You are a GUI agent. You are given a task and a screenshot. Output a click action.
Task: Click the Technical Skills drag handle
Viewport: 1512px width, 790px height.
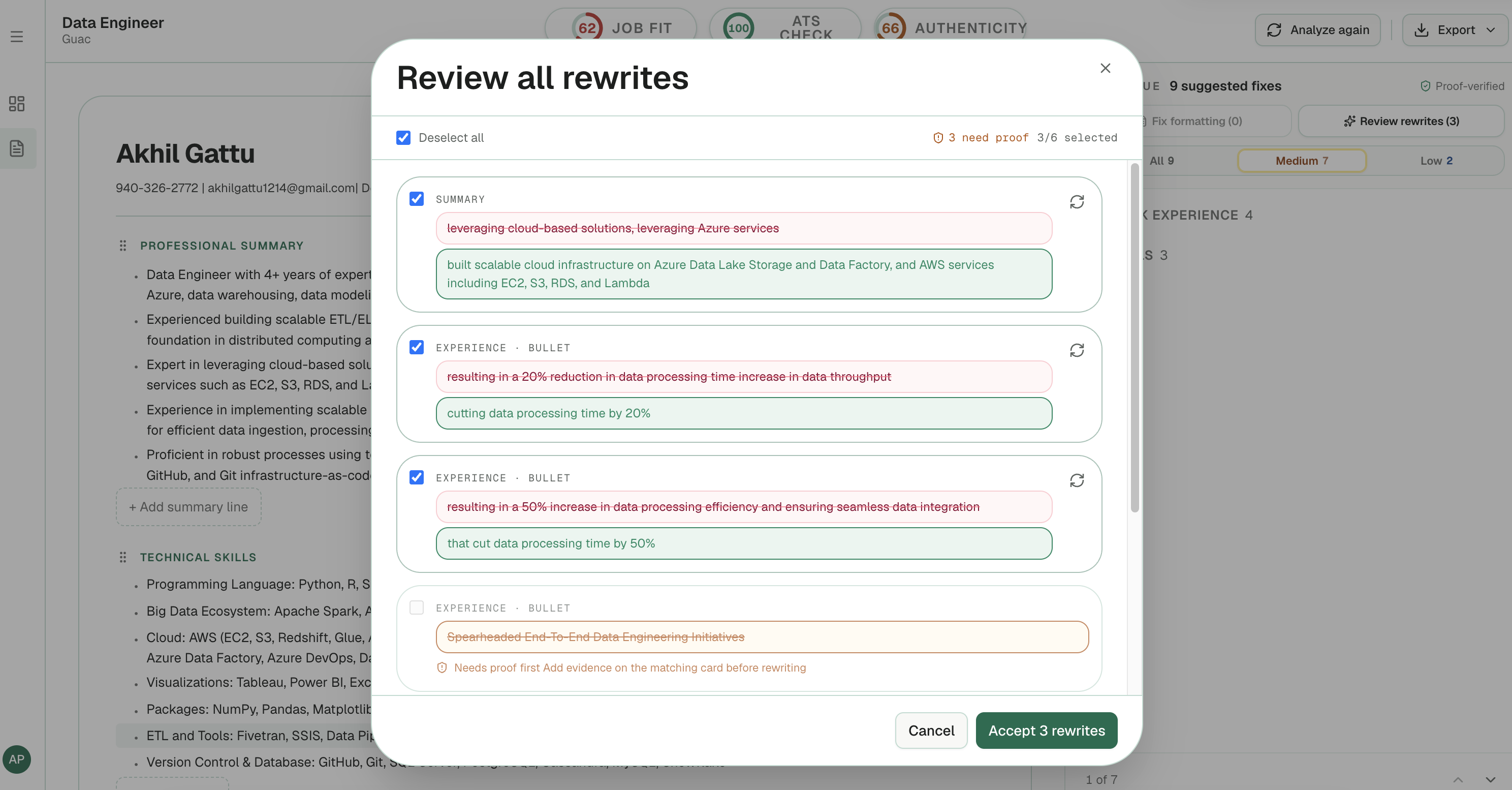(x=122, y=557)
